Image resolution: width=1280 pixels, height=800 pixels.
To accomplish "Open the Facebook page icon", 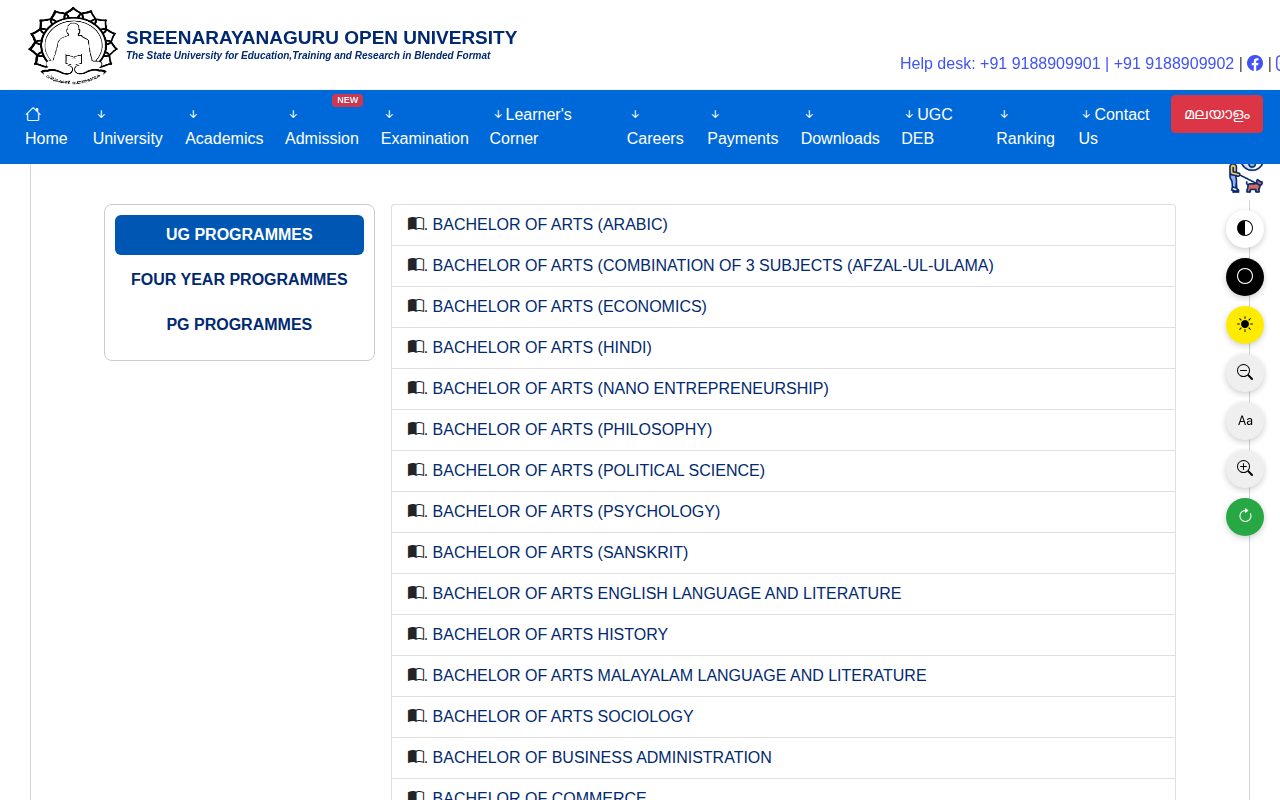I will (1255, 63).
